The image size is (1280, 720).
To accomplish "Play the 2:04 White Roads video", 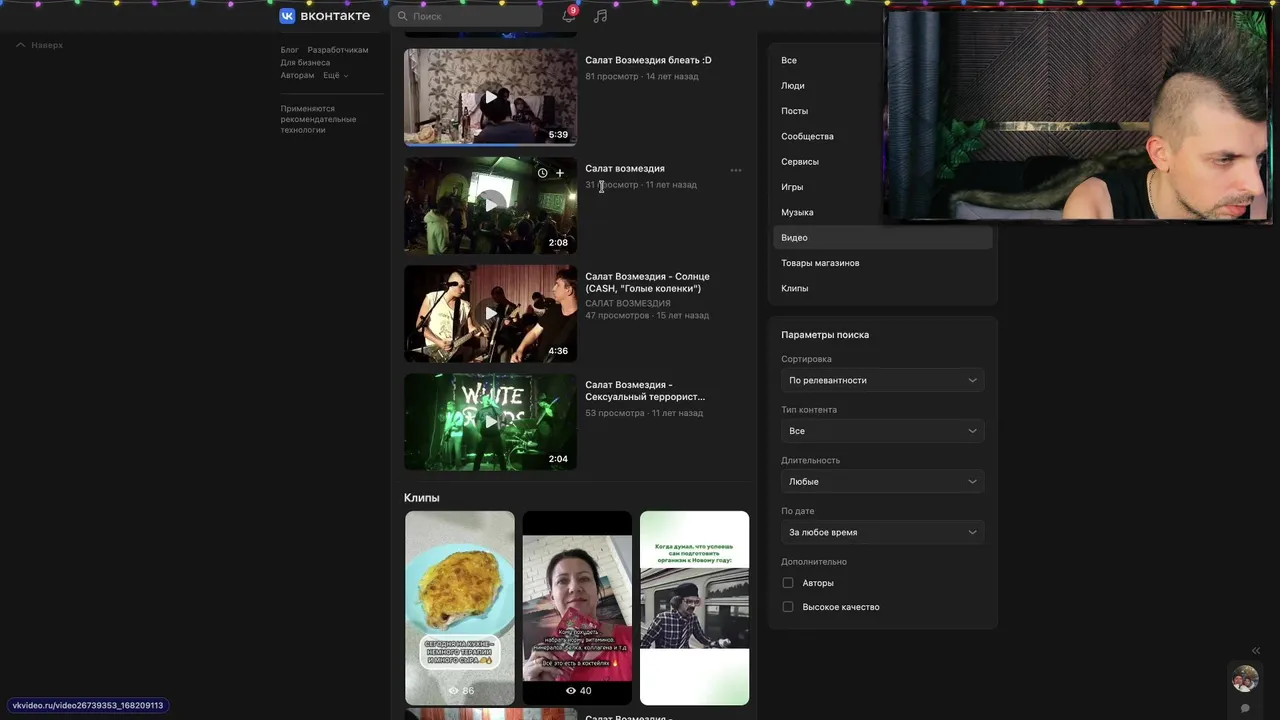I will coord(490,421).
